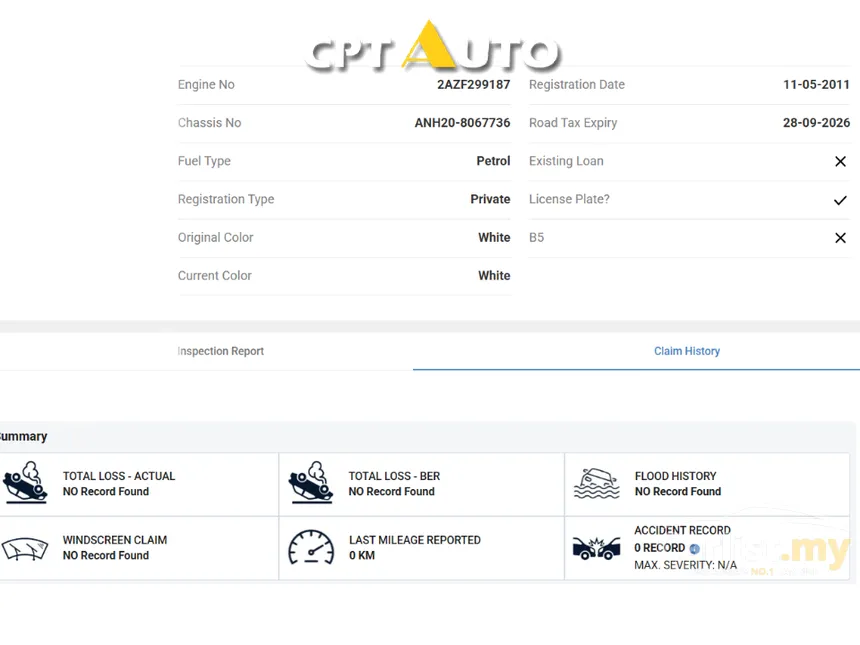This screenshot has width=860, height=645.
Task: Click the Existing Loan cross mark
Action: 840,161
